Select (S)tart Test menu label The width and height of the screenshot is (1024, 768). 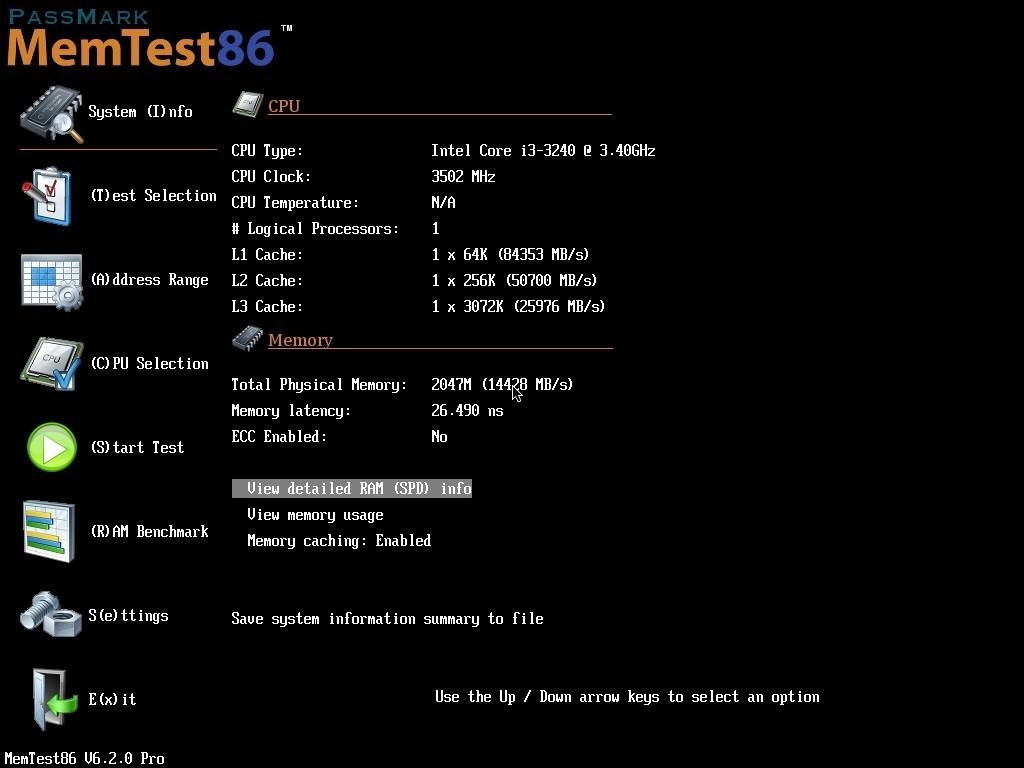(137, 447)
